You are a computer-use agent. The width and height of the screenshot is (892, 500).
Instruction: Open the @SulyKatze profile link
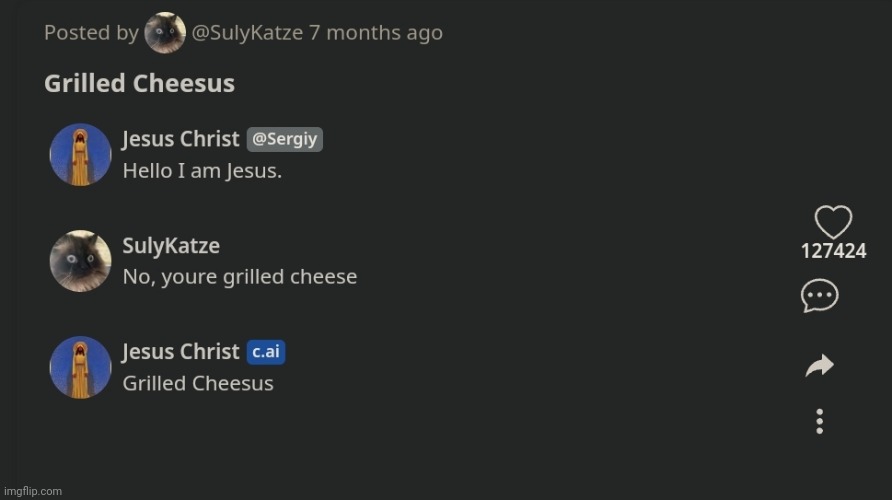(247, 33)
